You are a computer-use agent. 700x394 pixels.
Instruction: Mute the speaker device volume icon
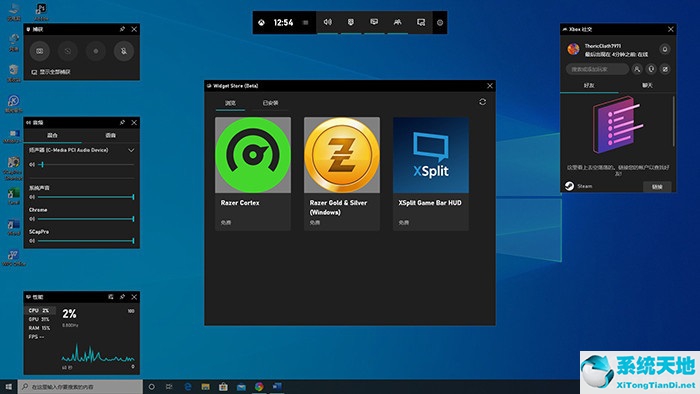click(32, 165)
